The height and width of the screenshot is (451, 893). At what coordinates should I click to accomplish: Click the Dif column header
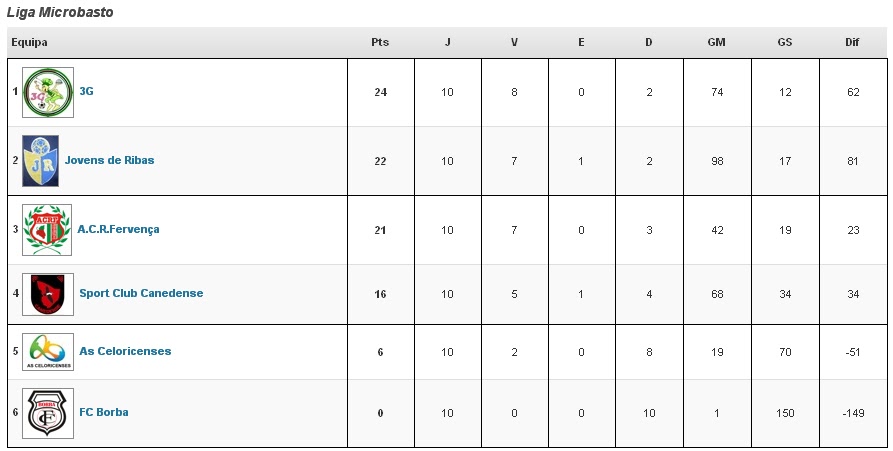852,42
